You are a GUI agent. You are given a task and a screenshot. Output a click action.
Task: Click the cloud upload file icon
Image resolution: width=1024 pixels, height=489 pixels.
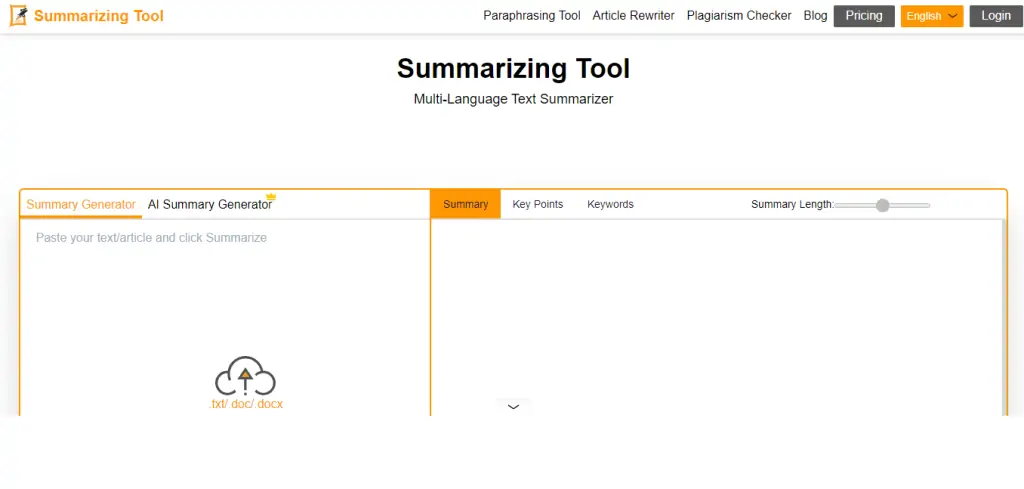(x=245, y=376)
